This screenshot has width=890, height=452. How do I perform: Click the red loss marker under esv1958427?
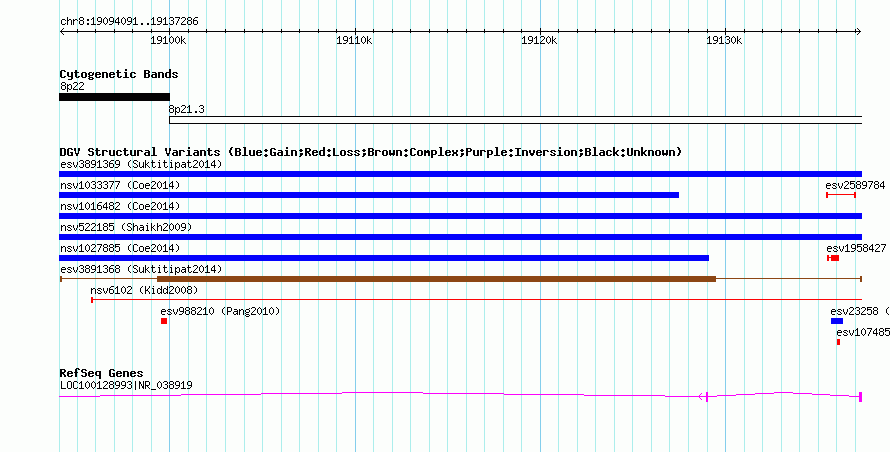tap(833, 258)
